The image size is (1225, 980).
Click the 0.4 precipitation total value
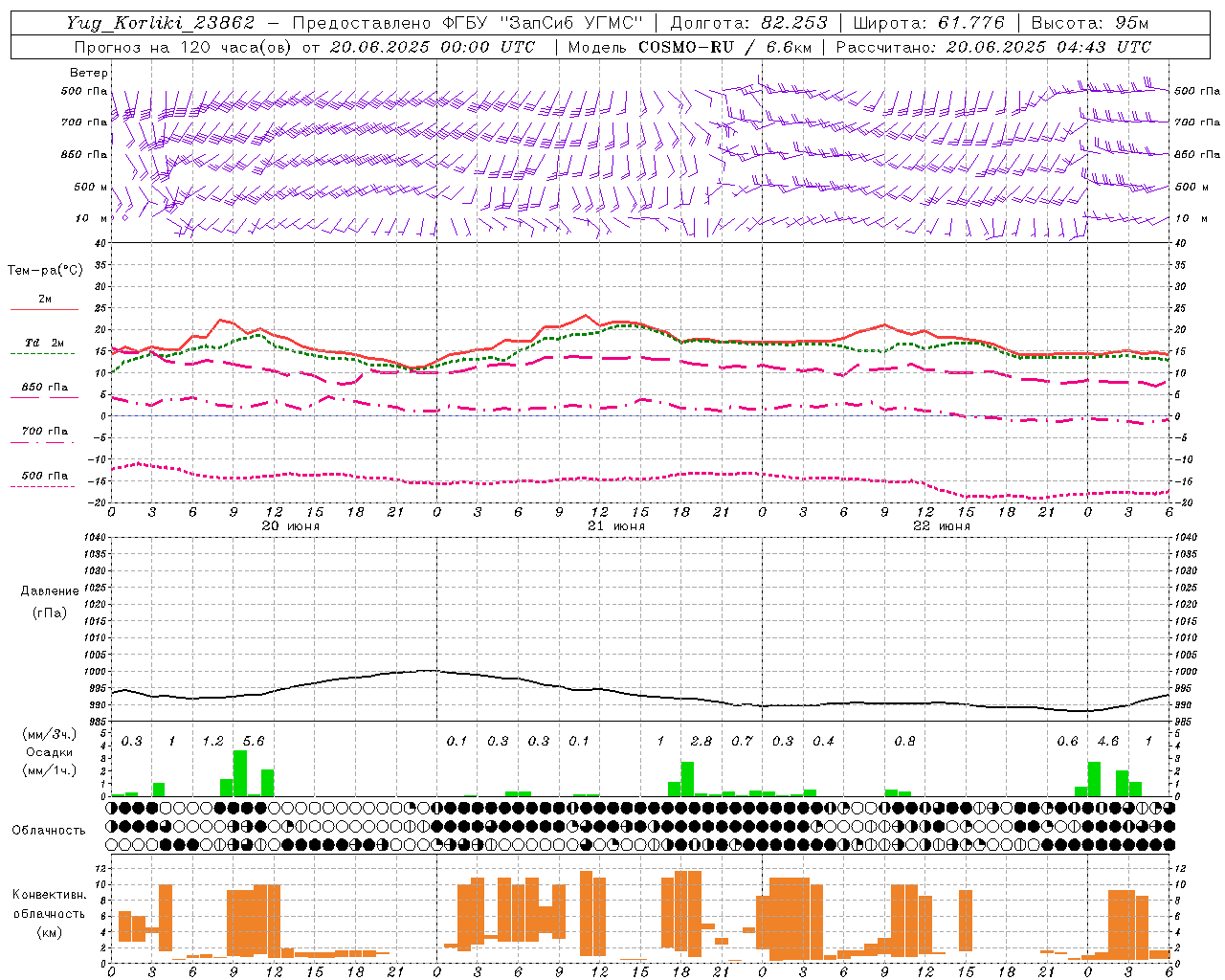tap(823, 742)
